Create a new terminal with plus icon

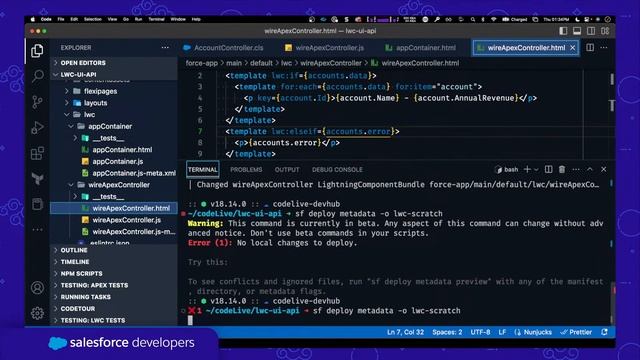(527, 169)
